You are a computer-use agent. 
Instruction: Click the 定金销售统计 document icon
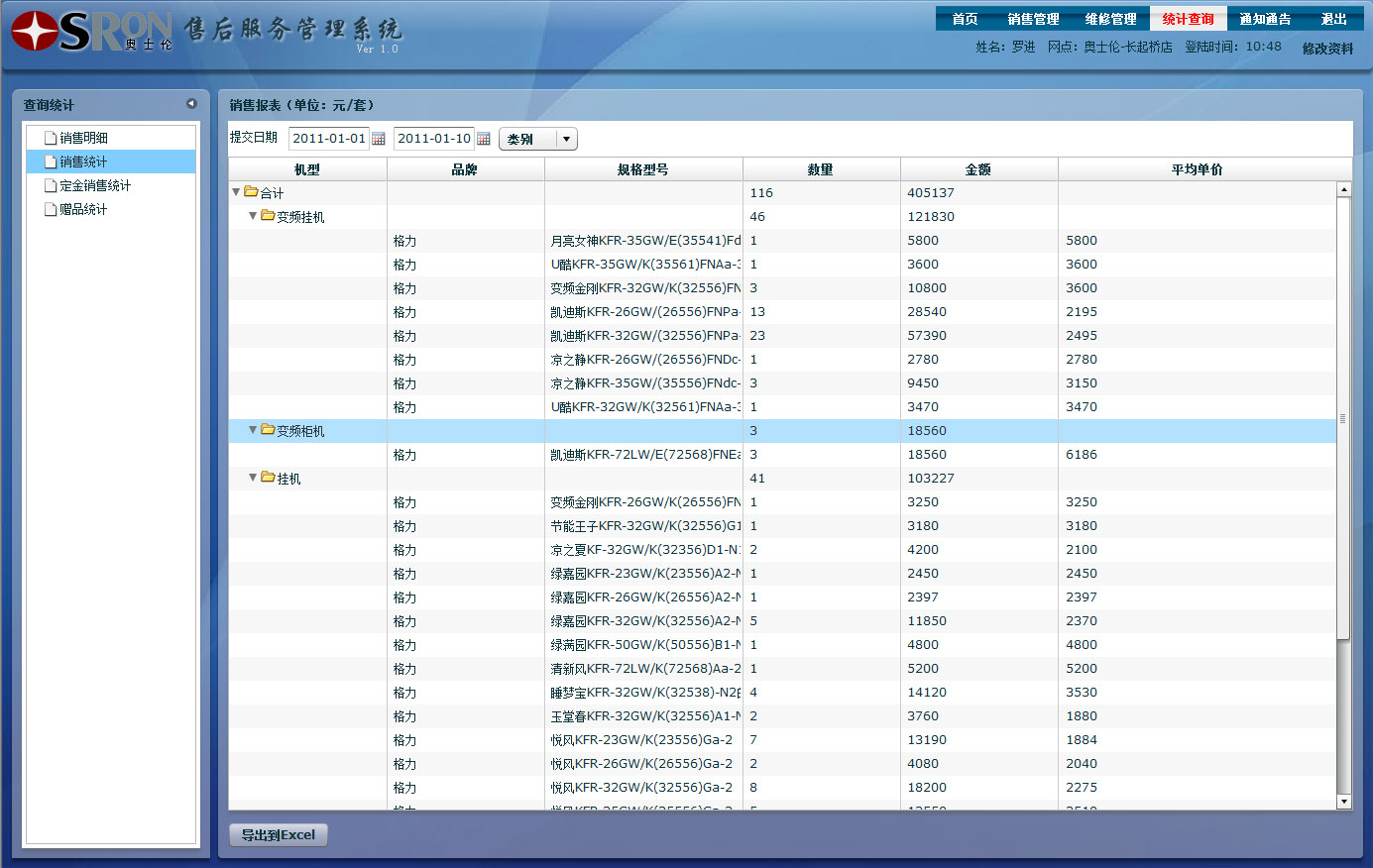coord(51,185)
